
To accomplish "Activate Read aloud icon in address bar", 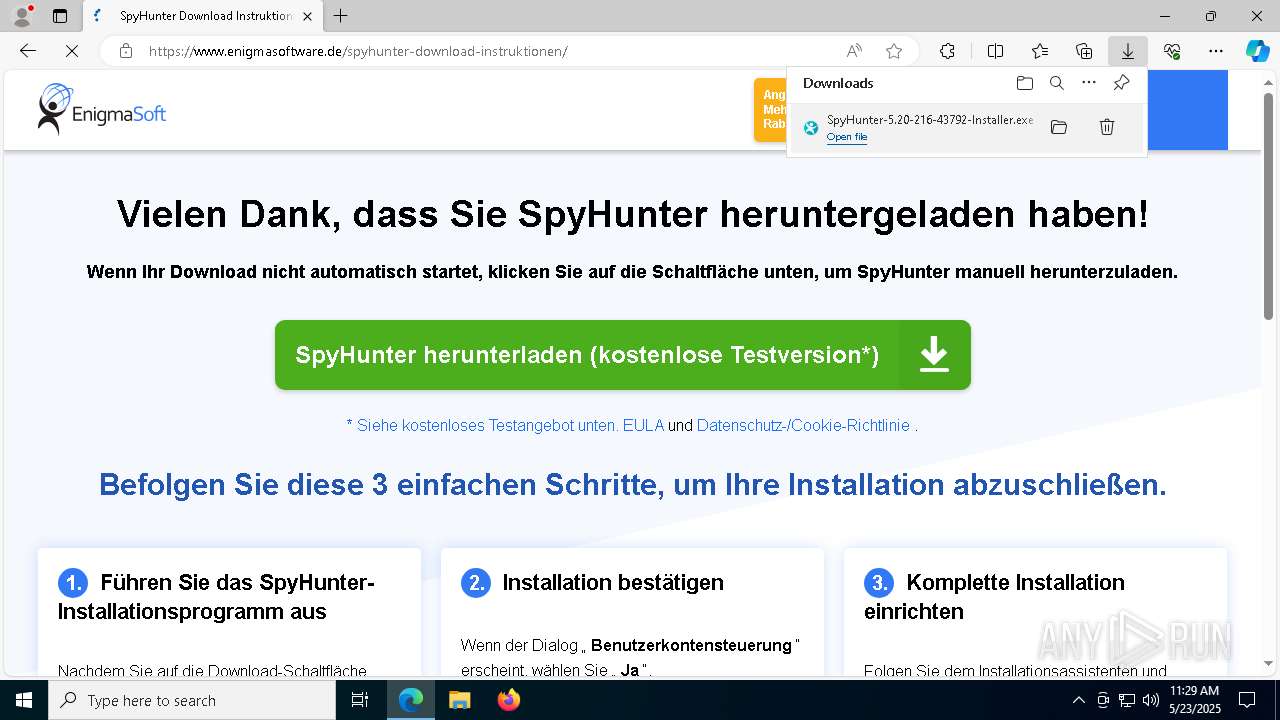I will tap(854, 51).
